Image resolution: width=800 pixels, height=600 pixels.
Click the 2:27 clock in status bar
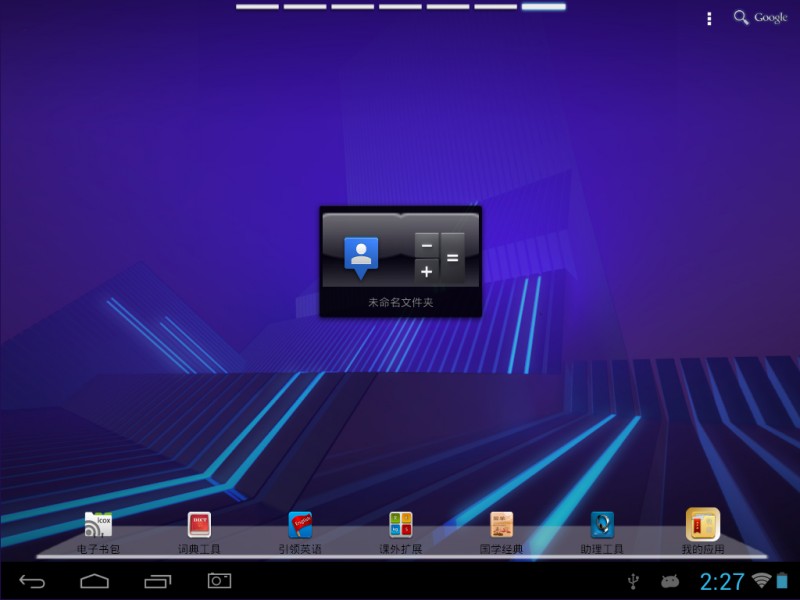722,581
